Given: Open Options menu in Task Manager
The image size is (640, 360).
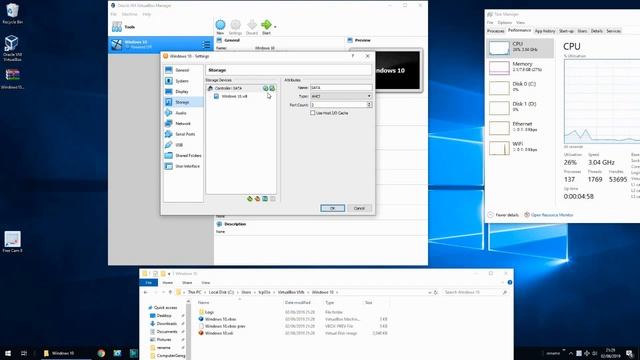Looking at the screenshot, I should tap(504, 22).
